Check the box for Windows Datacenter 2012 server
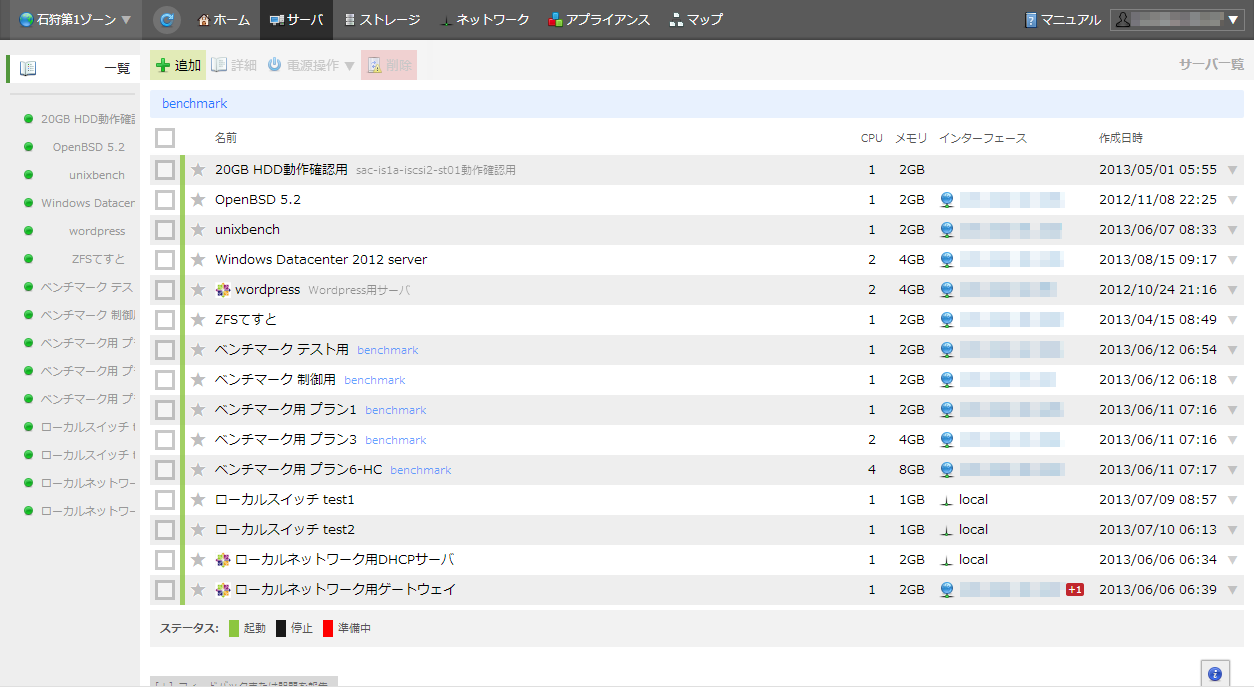The image size is (1254, 687). tap(165, 260)
